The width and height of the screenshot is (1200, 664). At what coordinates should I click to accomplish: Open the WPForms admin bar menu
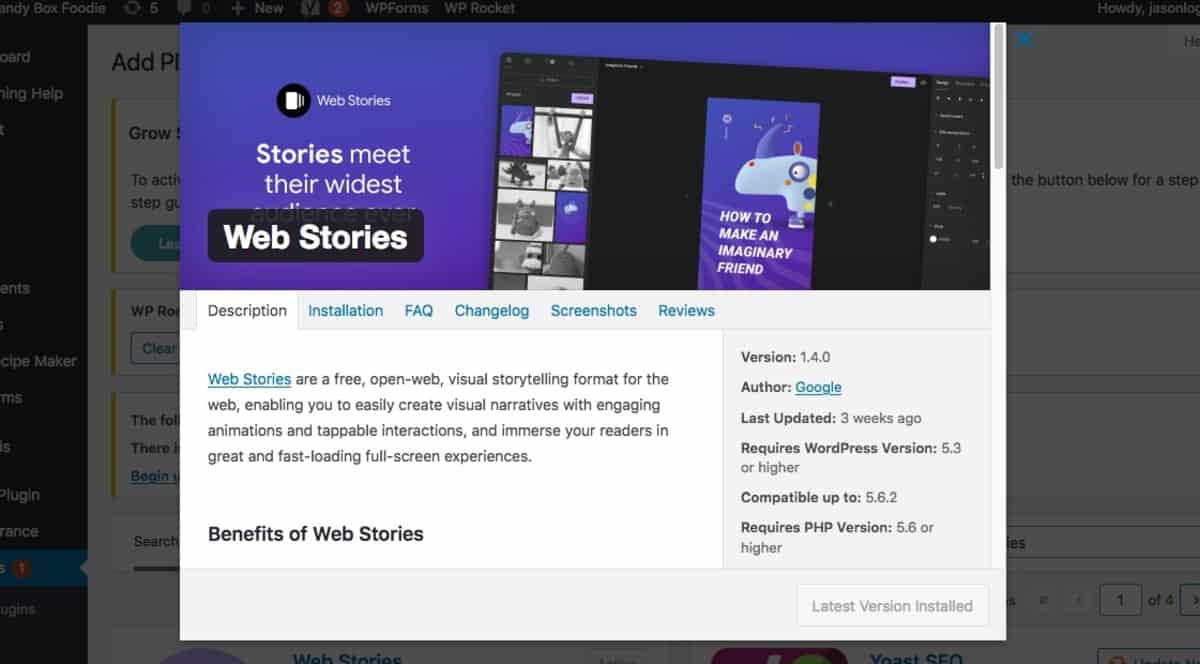(396, 8)
